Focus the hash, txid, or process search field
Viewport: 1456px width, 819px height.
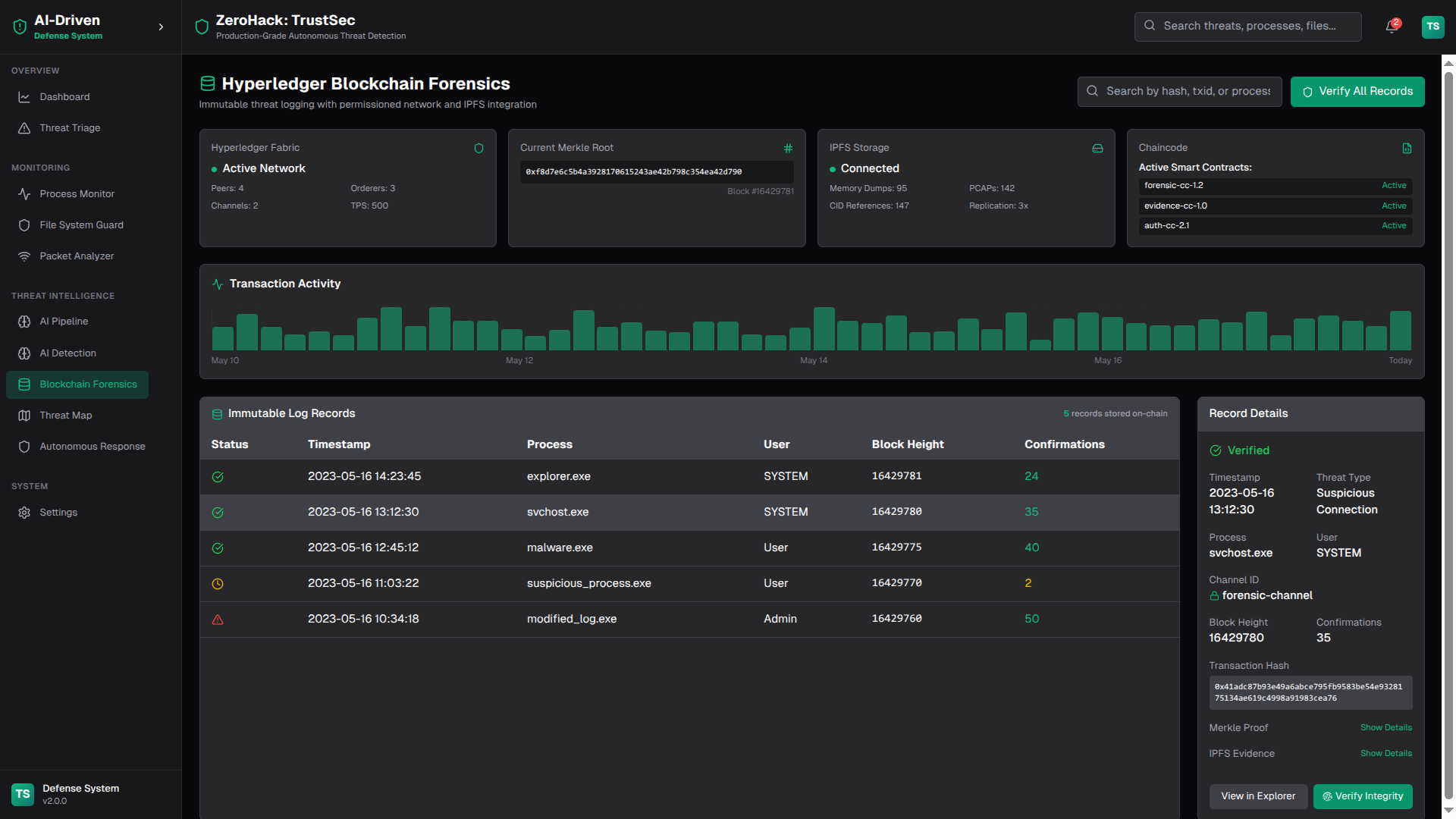pos(1188,92)
